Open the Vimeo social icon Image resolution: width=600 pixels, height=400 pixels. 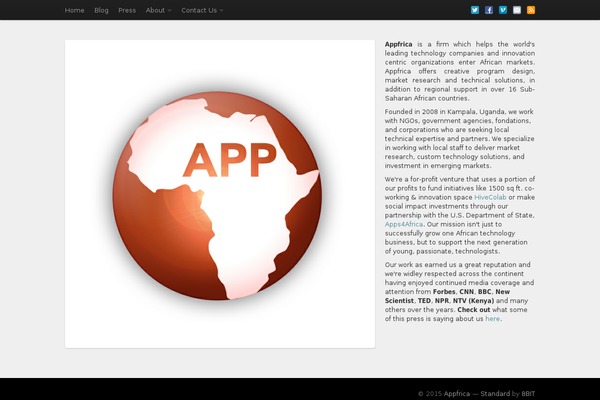(503, 10)
